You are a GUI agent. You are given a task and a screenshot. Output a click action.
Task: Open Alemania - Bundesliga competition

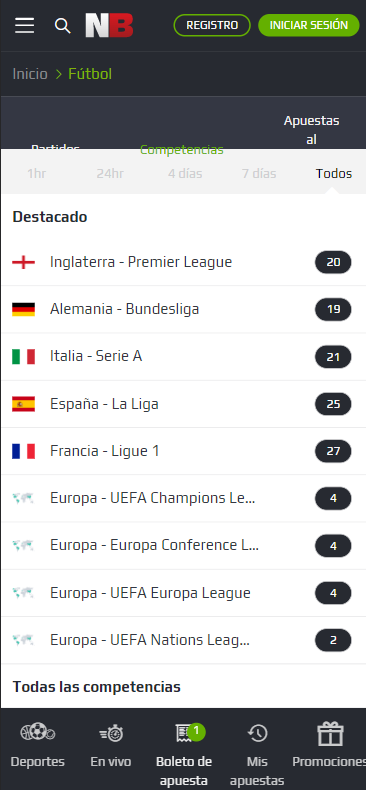183,309
